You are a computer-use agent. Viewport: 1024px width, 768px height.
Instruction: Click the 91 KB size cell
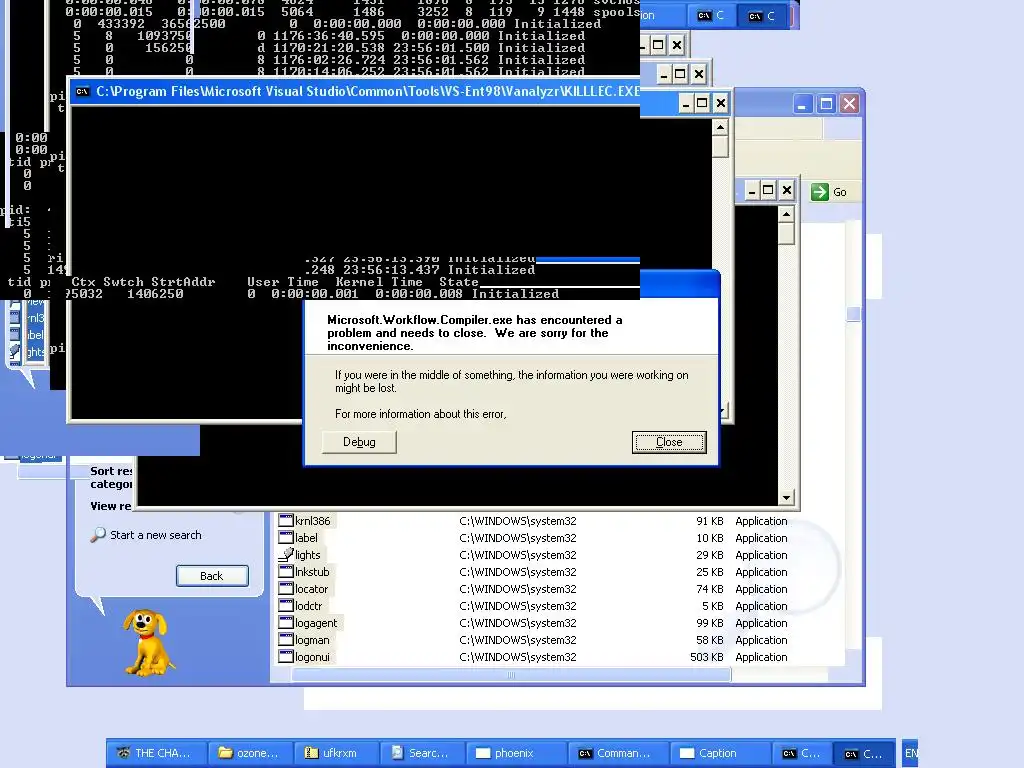[710, 521]
